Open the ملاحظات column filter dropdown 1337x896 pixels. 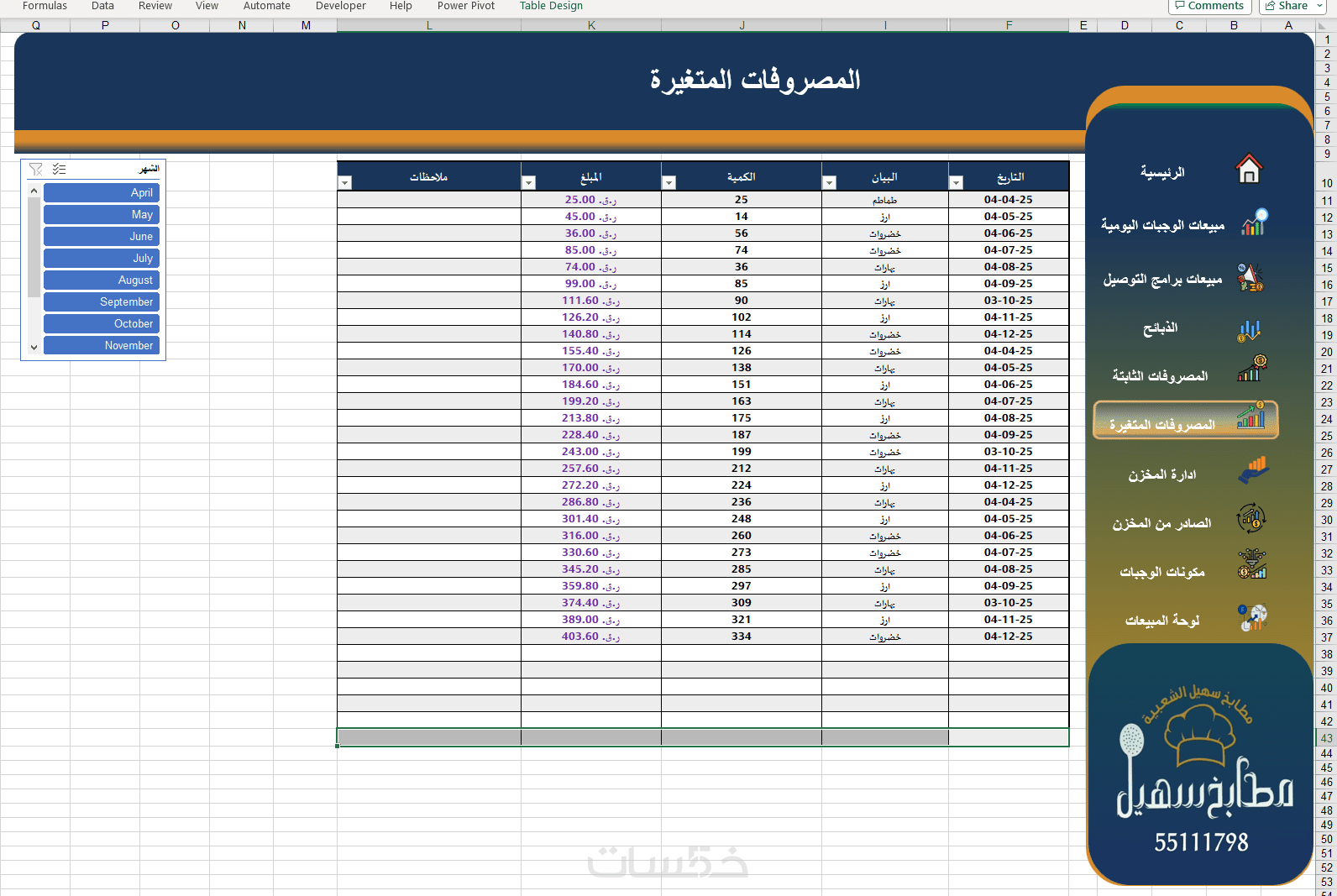click(x=344, y=182)
